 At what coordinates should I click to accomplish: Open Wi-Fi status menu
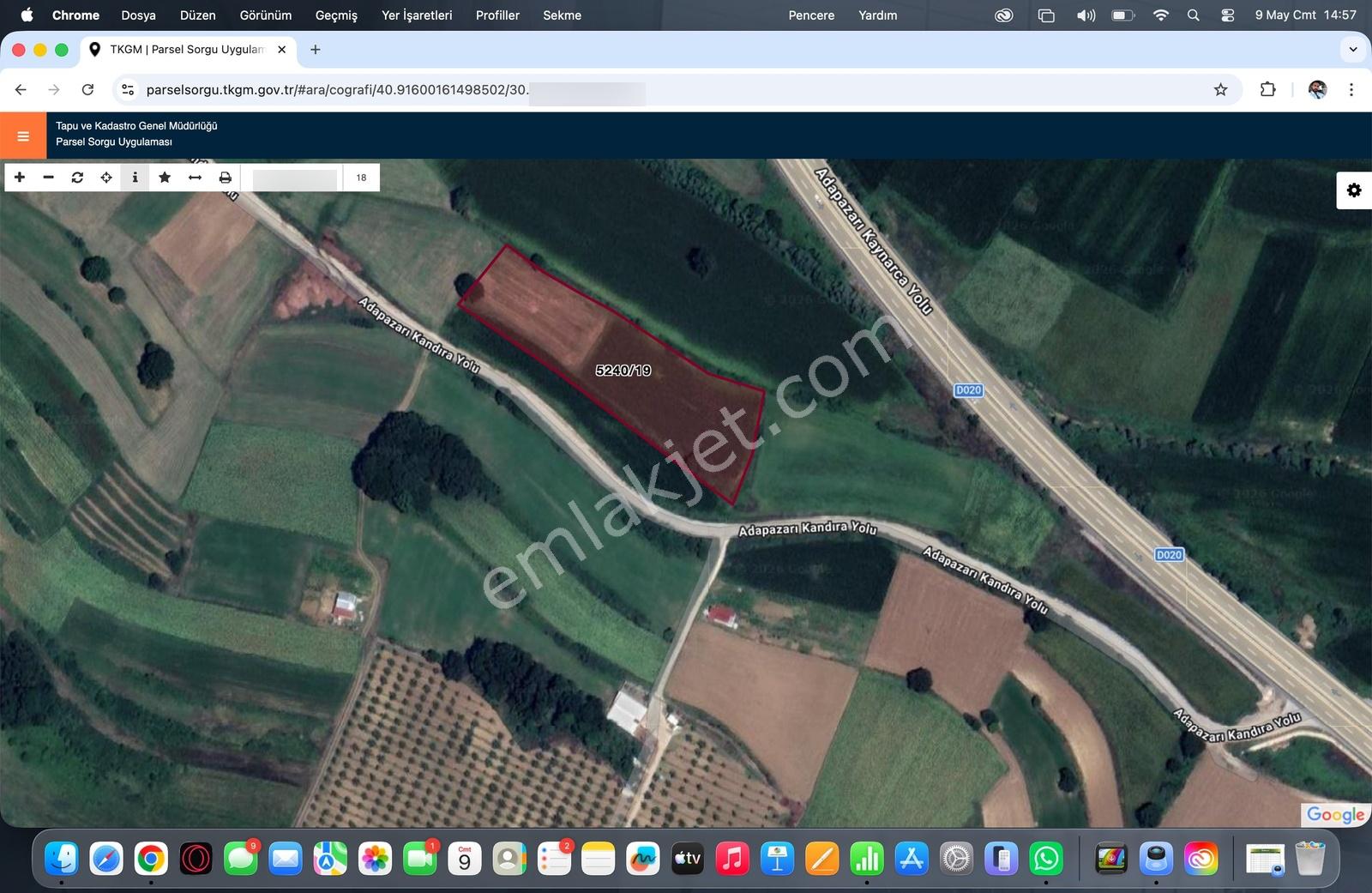[1161, 15]
